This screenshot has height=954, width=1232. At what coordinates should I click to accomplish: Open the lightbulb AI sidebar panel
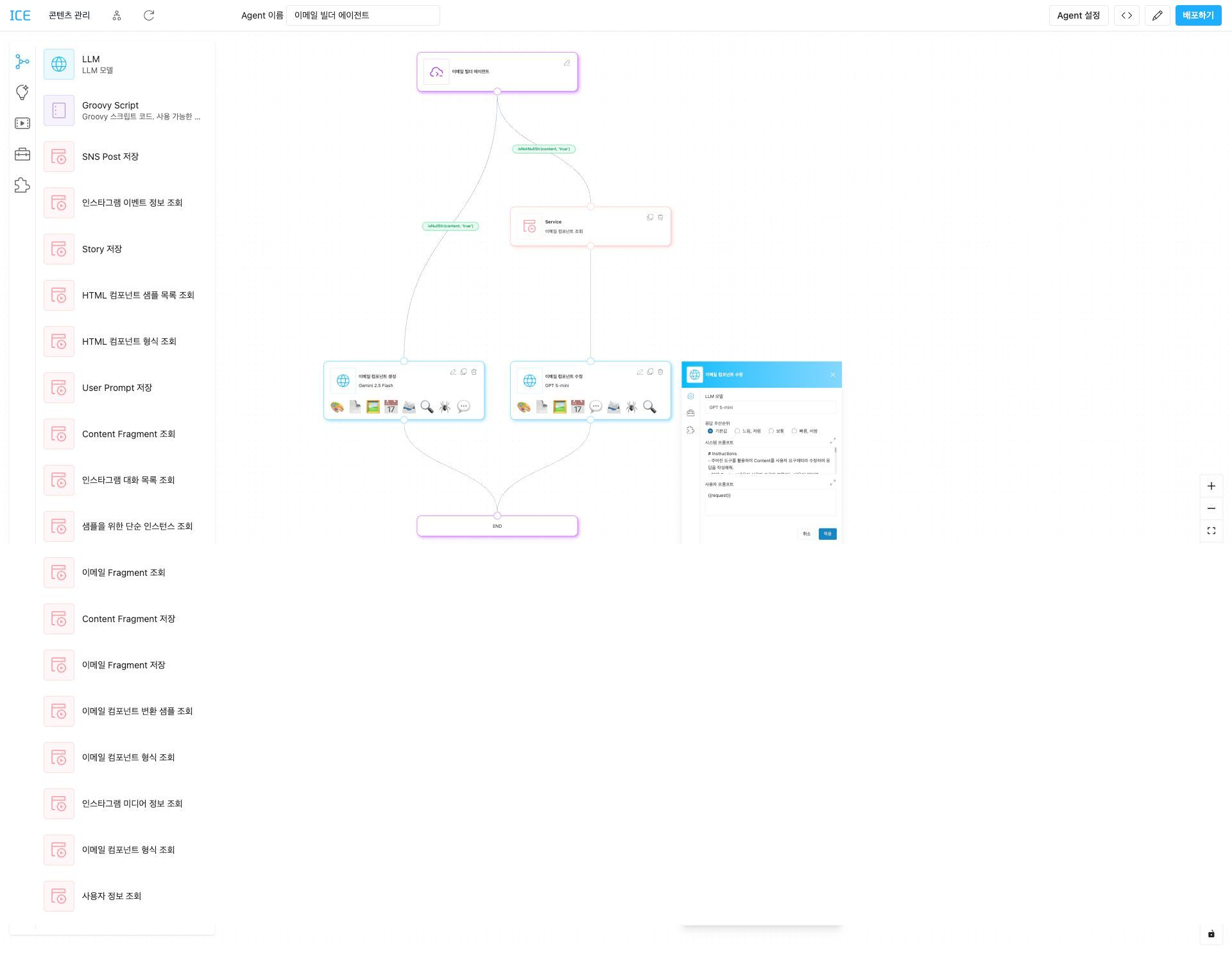[x=22, y=92]
